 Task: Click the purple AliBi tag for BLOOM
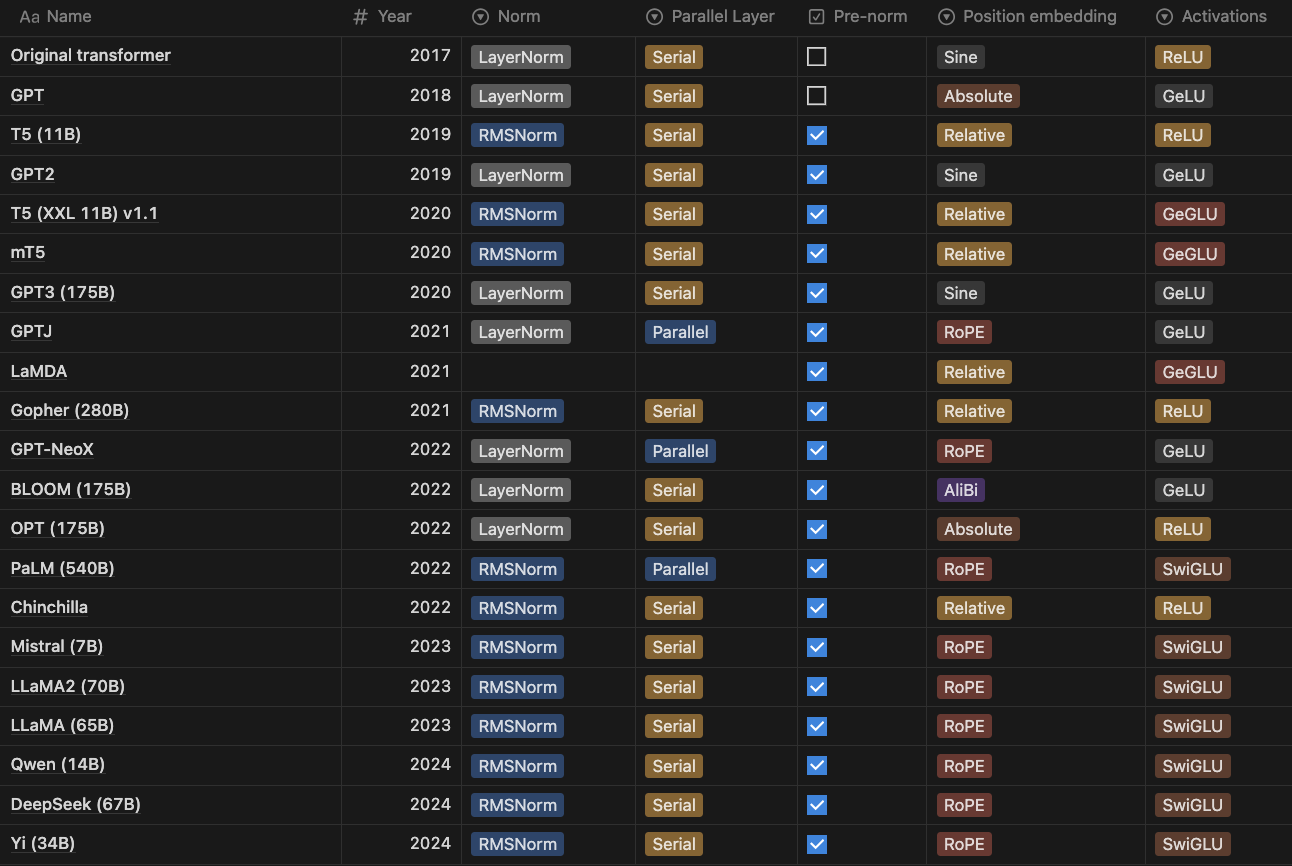click(961, 490)
